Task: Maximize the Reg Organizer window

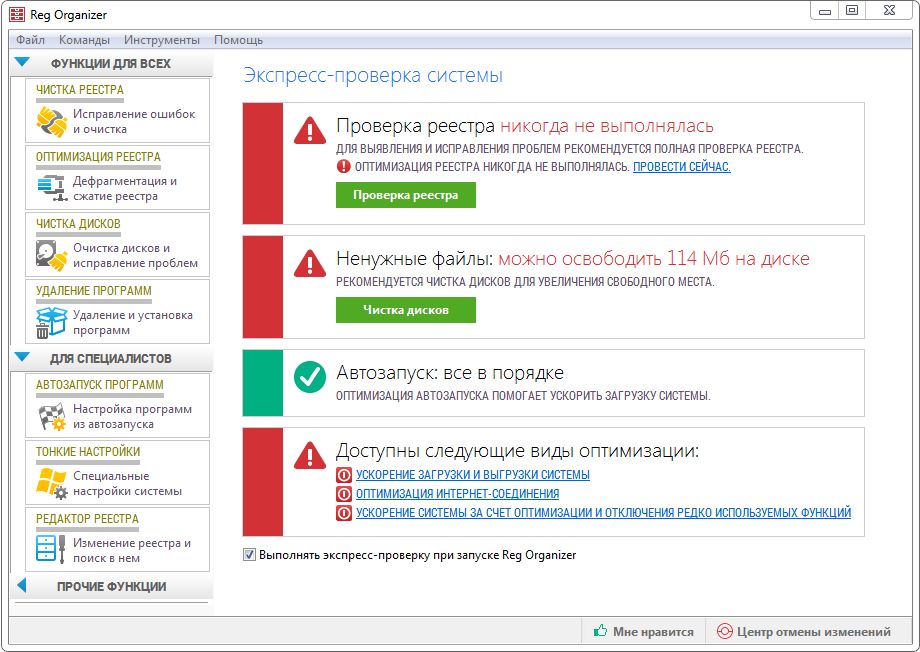Action: 853,10
